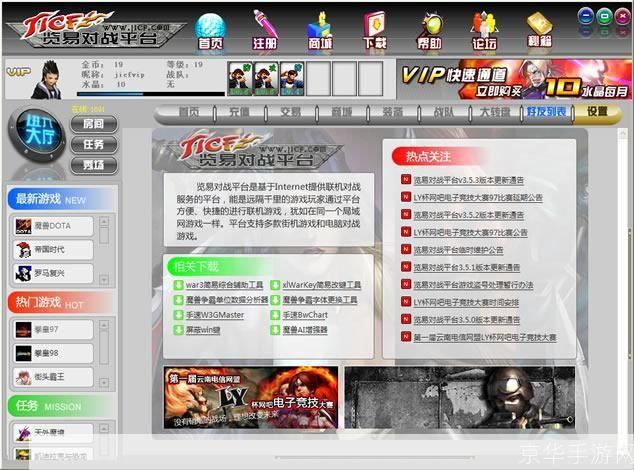Click download arrow beside war3简易综合辅助工具

point(178,285)
